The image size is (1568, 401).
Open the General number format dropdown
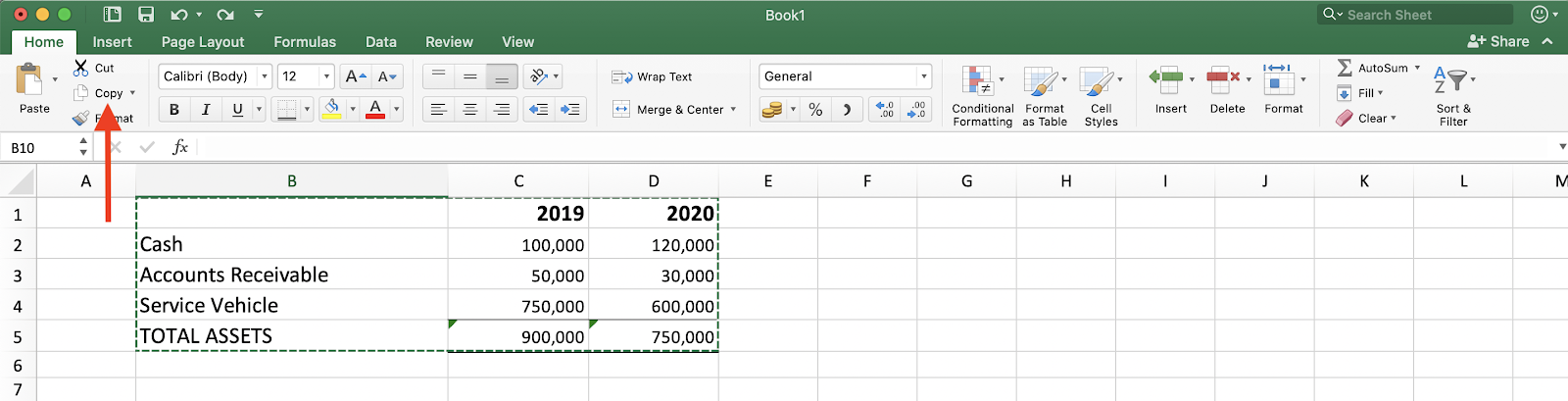point(923,76)
